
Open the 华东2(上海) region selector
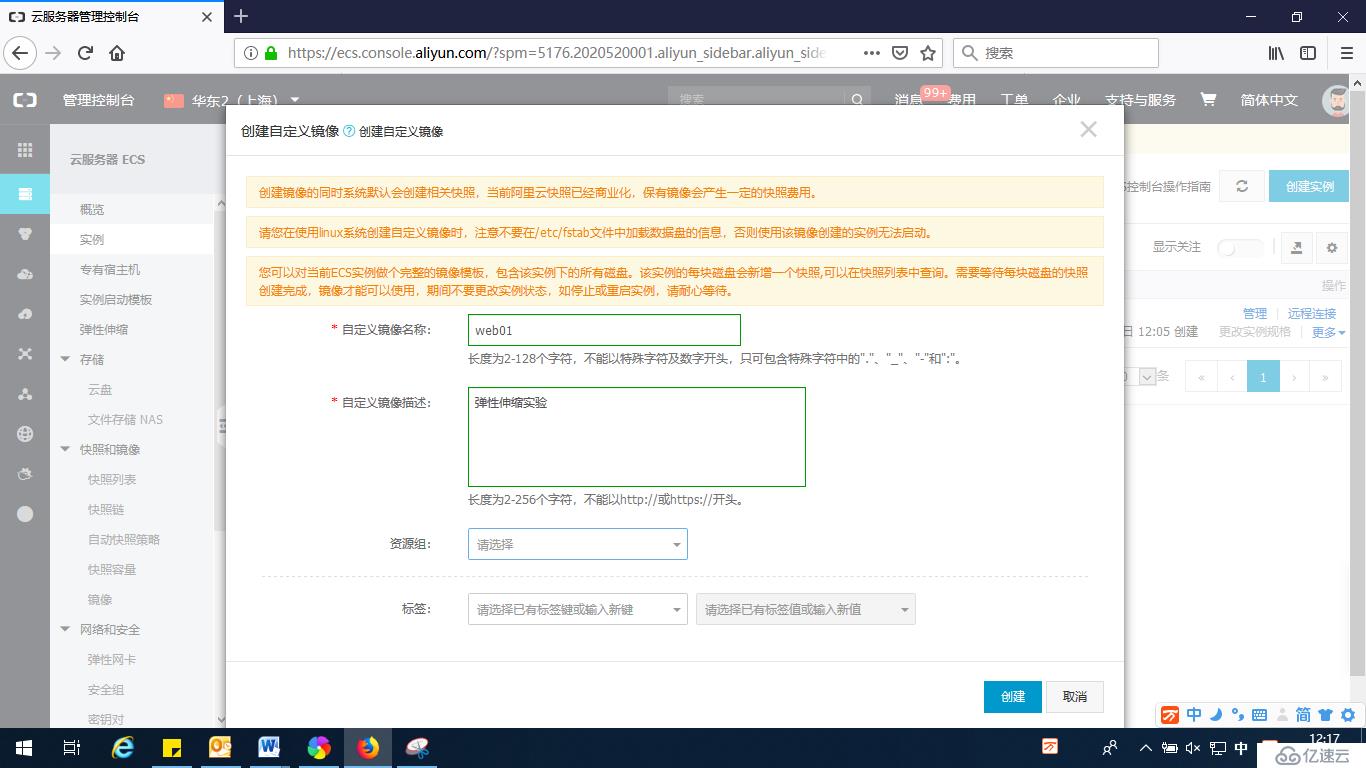point(233,100)
